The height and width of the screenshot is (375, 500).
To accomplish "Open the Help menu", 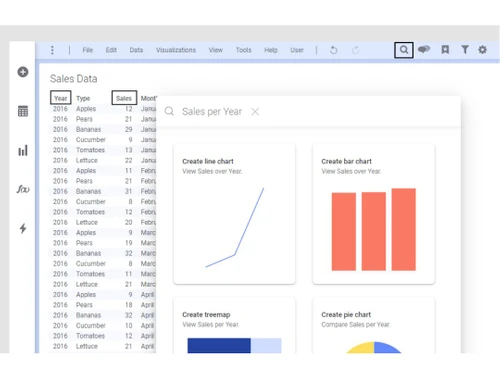I will click(x=271, y=50).
